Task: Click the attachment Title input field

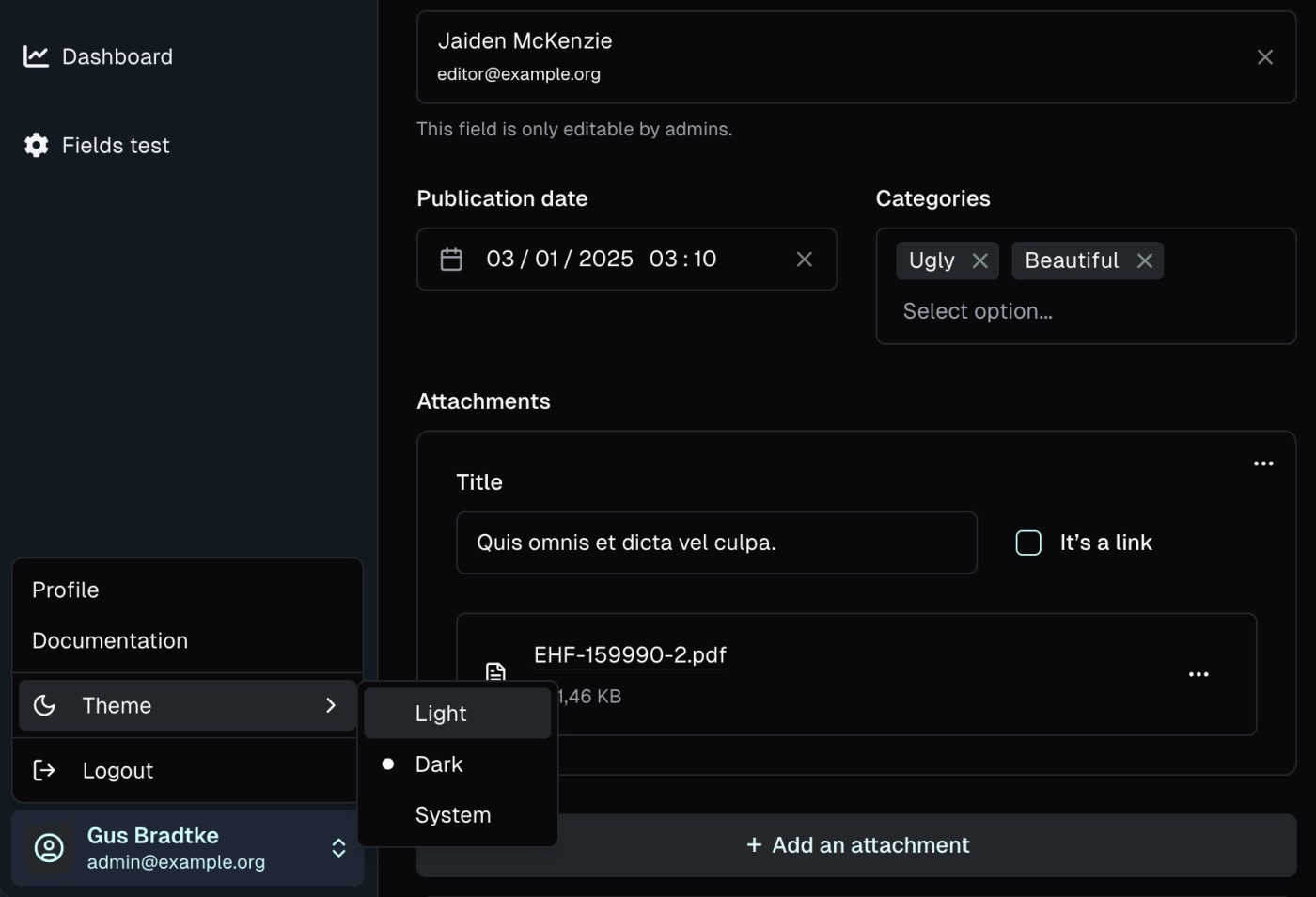Action: click(715, 543)
